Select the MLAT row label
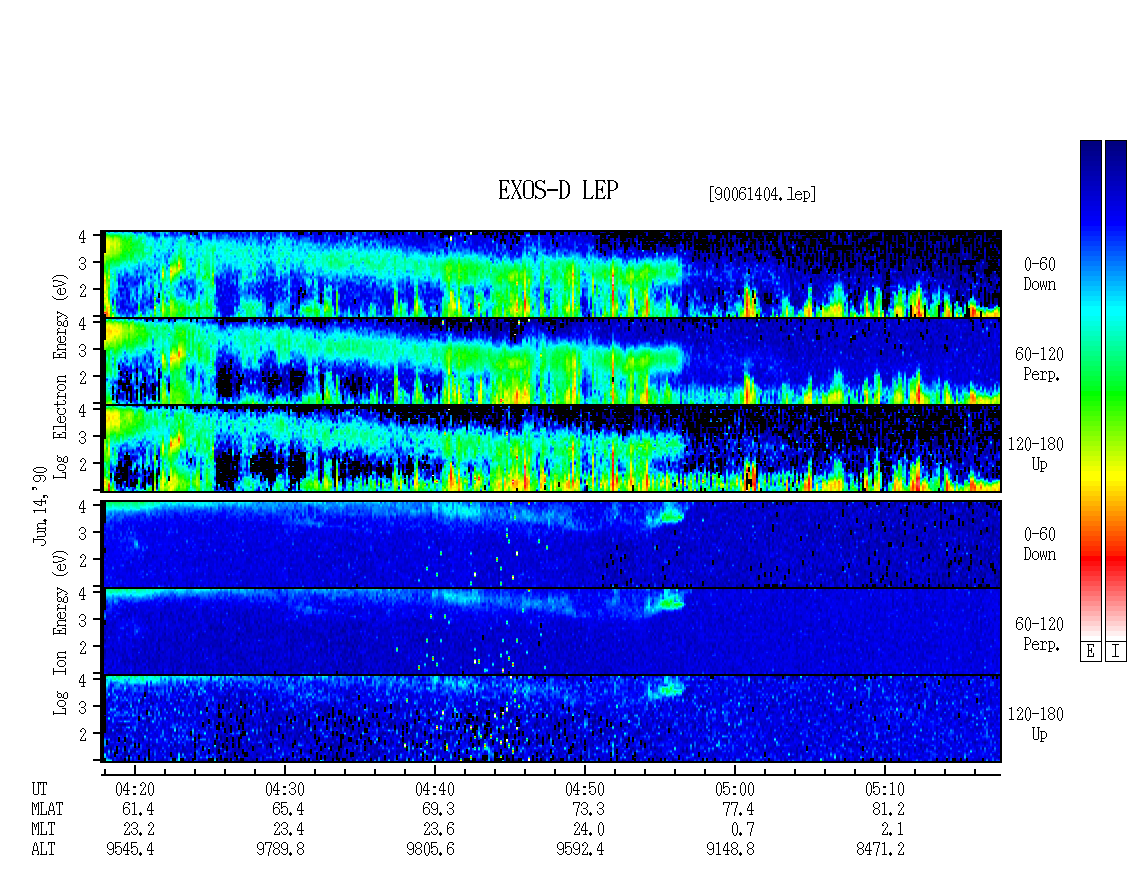This screenshot has height=875, width=1130. click(47, 809)
